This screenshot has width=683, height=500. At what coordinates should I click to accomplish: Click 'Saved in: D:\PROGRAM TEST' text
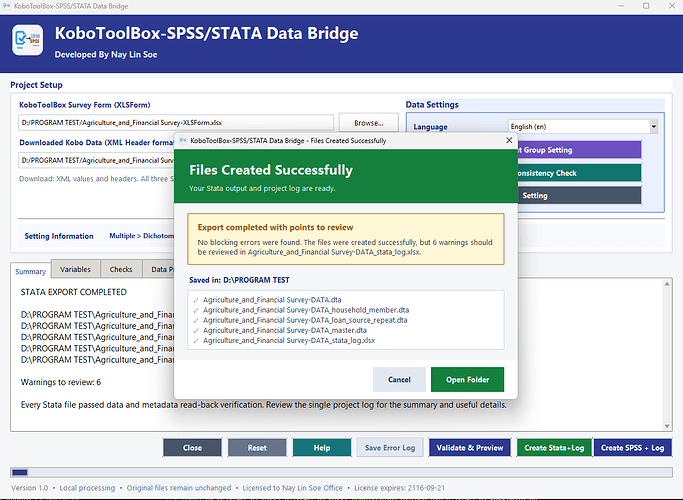point(239,280)
